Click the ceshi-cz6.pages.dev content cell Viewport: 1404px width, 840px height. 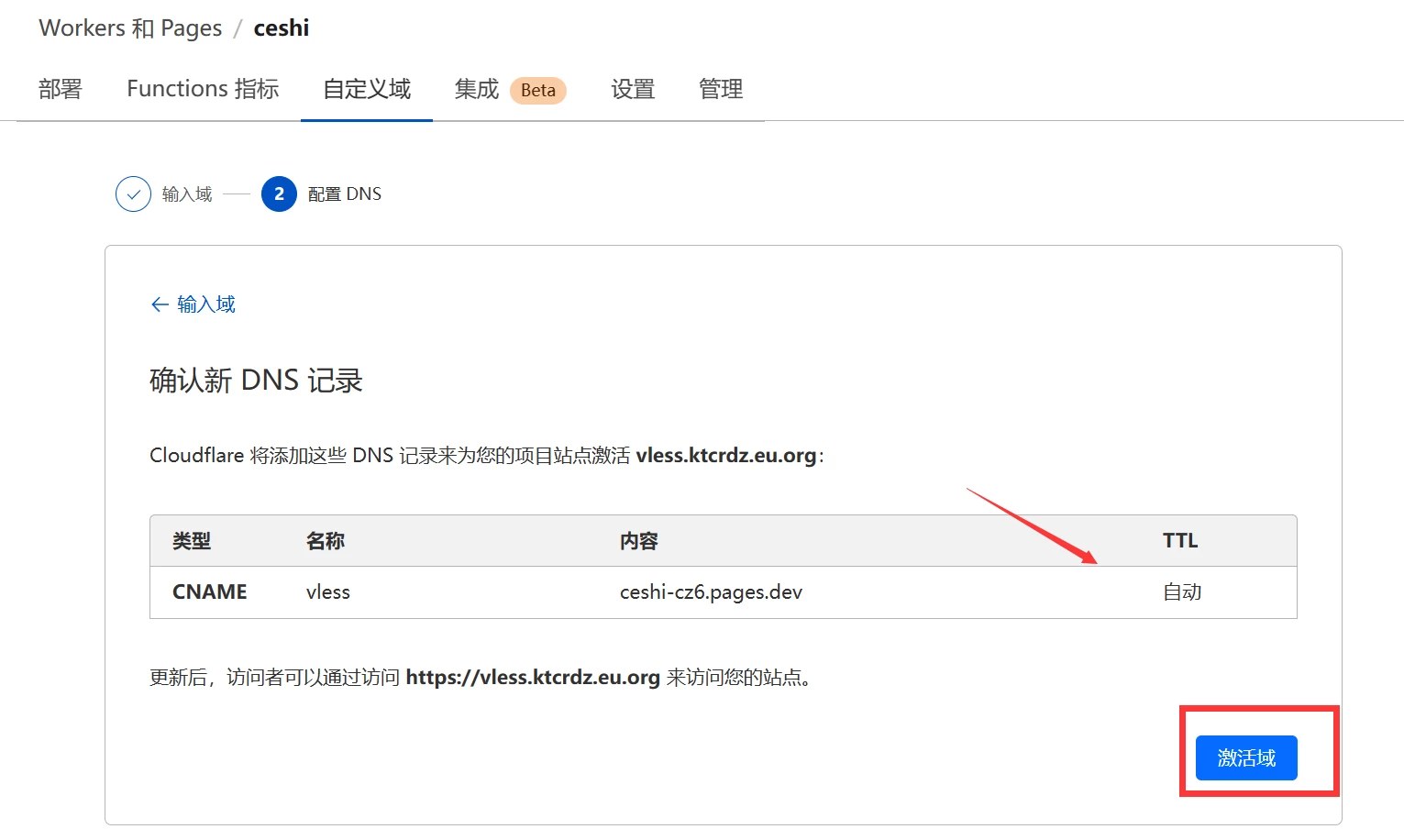click(x=711, y=592)
